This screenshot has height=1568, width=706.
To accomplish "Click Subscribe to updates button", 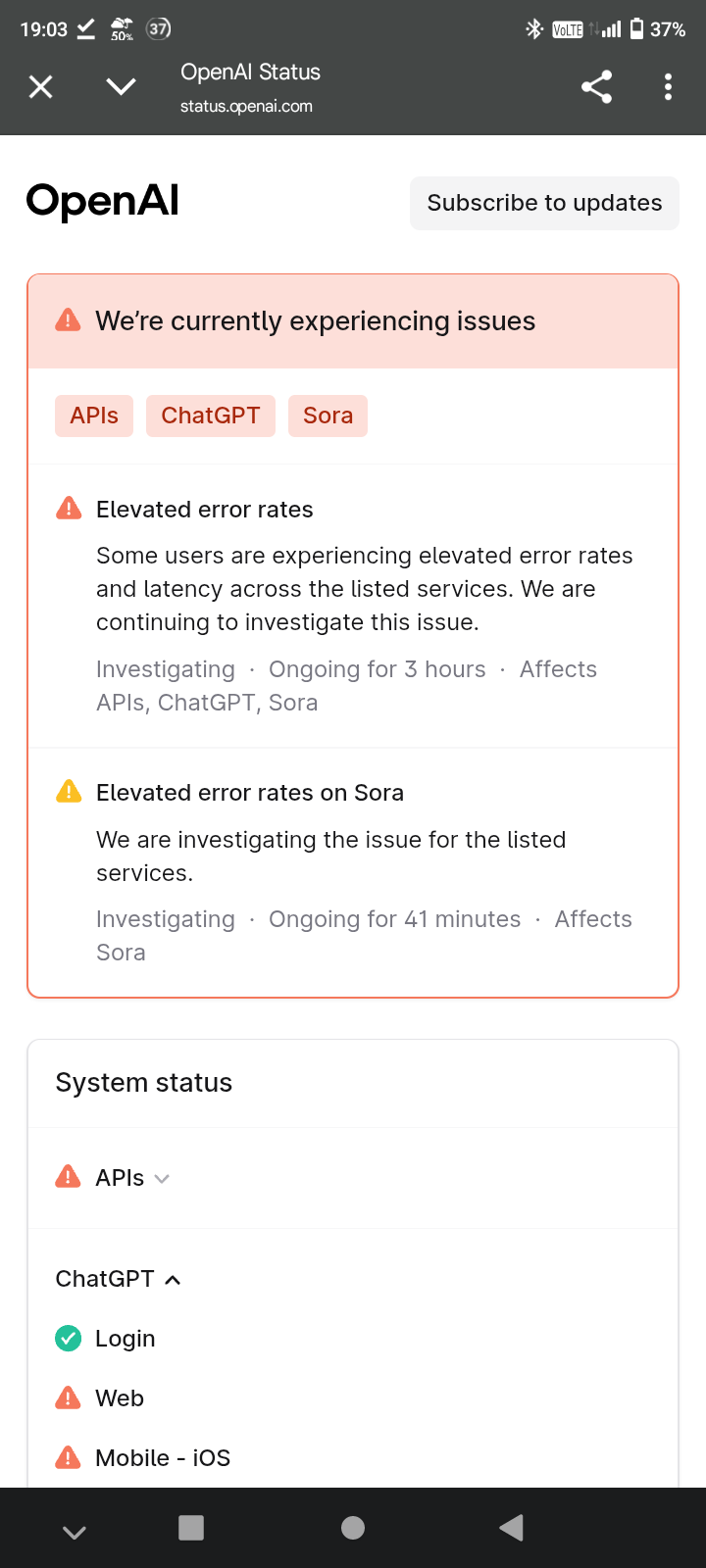I will tap(544, 203).
